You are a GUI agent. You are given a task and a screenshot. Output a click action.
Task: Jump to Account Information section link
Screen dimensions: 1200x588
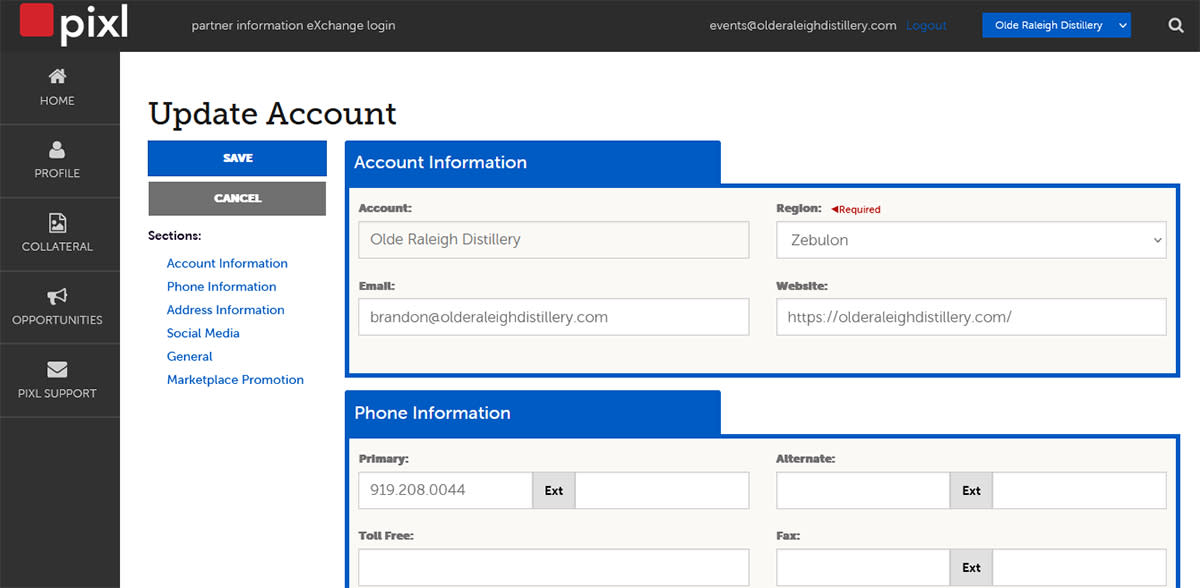[227, 263]
